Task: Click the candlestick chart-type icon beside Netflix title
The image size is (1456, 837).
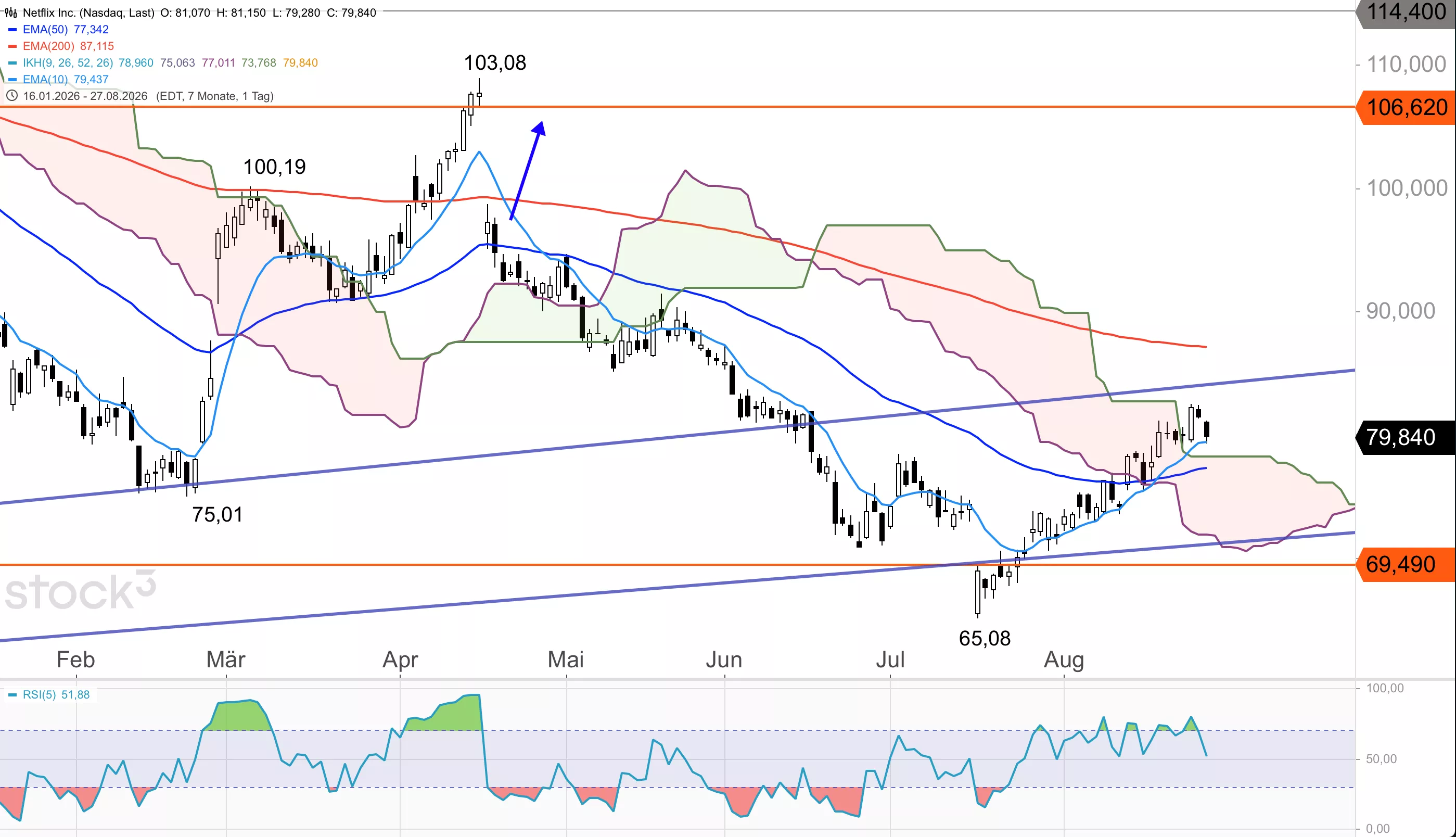Action: point(11,12)
